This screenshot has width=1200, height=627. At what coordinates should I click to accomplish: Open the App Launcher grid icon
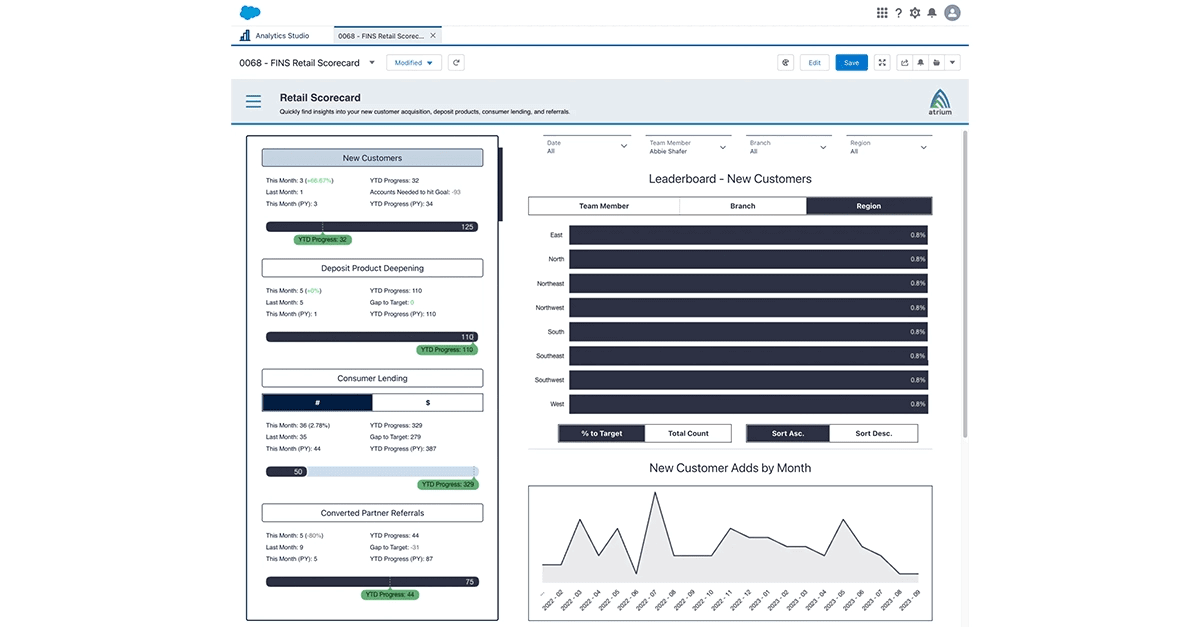coord(882,12)
